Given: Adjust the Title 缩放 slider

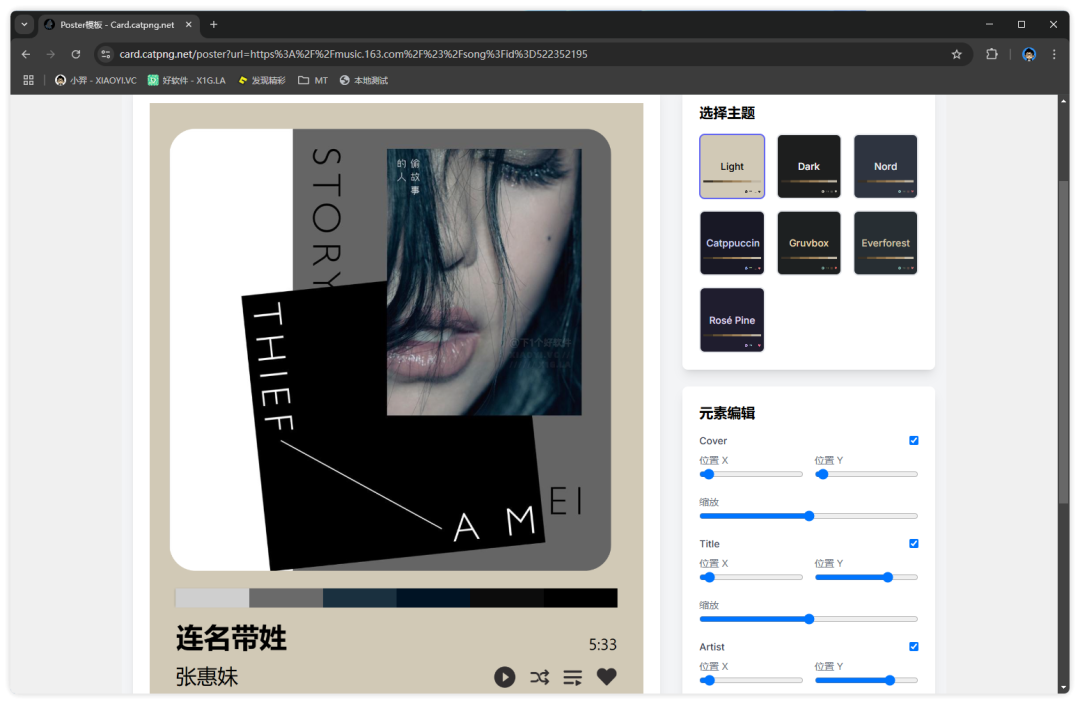Looking at the screenshot, I should coord(809,619).
